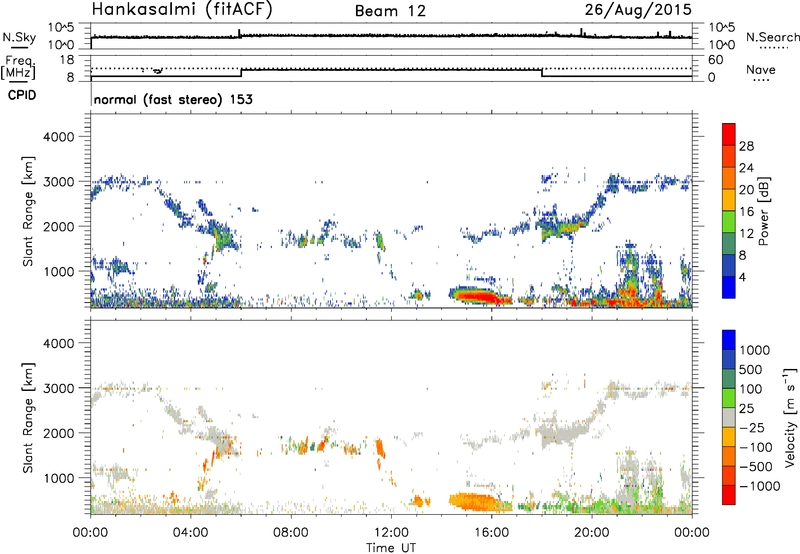Click "Slant Range [km]" label of velocity panel
800x554 pixels.
coord(28,417)
